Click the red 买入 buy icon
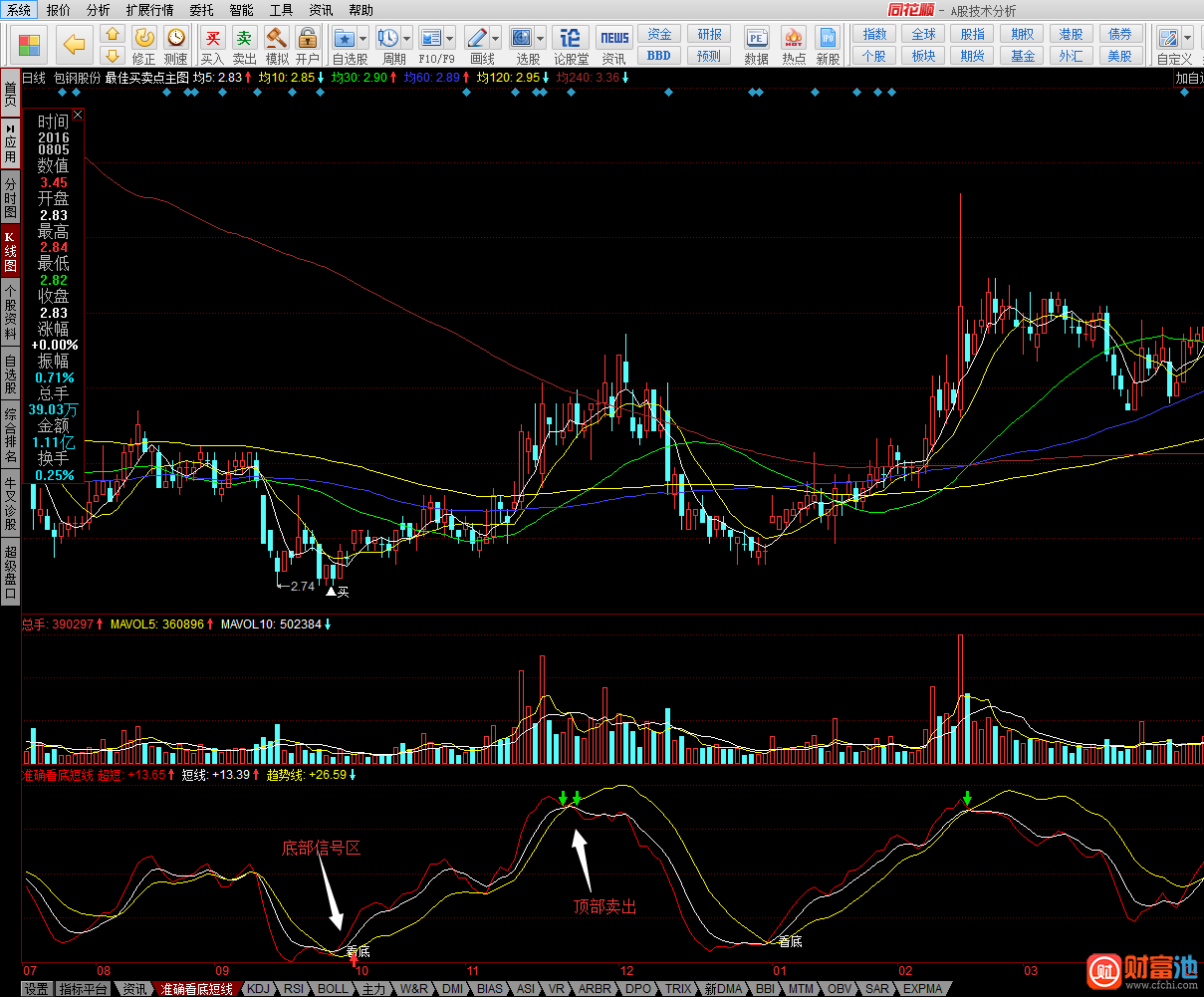Viewport: 1204px width, 997px height. (x=212, y=38)
